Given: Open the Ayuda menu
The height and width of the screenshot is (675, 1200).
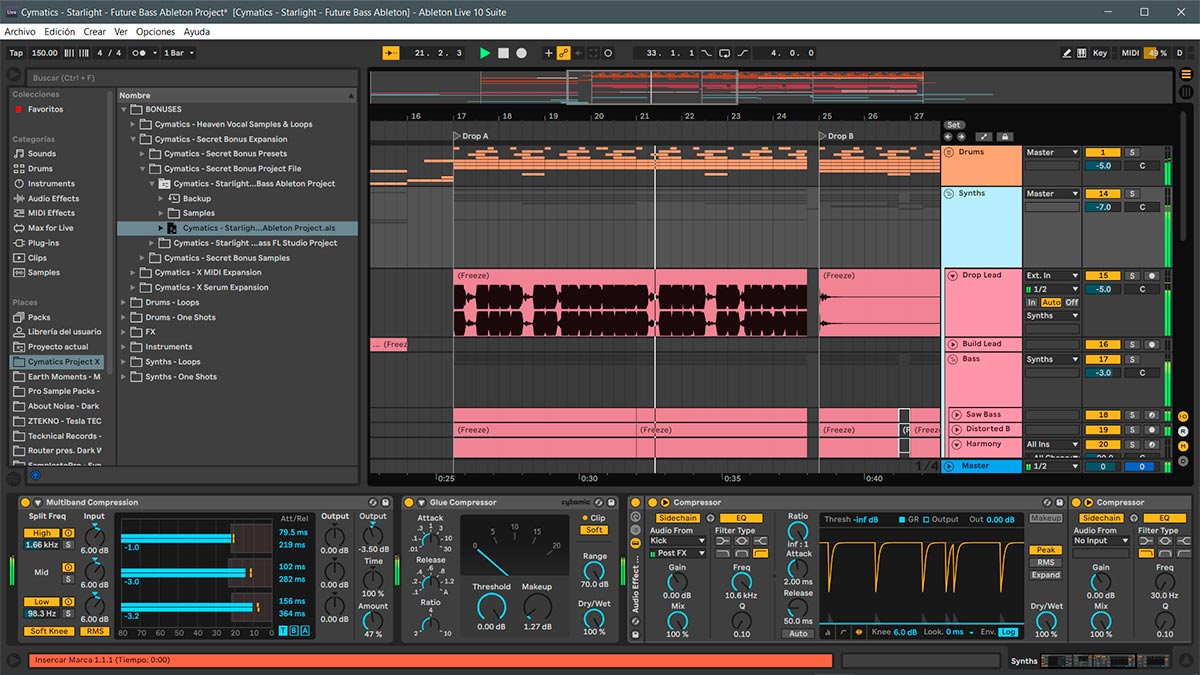Looking at the screenshot, I should [197, 32].
